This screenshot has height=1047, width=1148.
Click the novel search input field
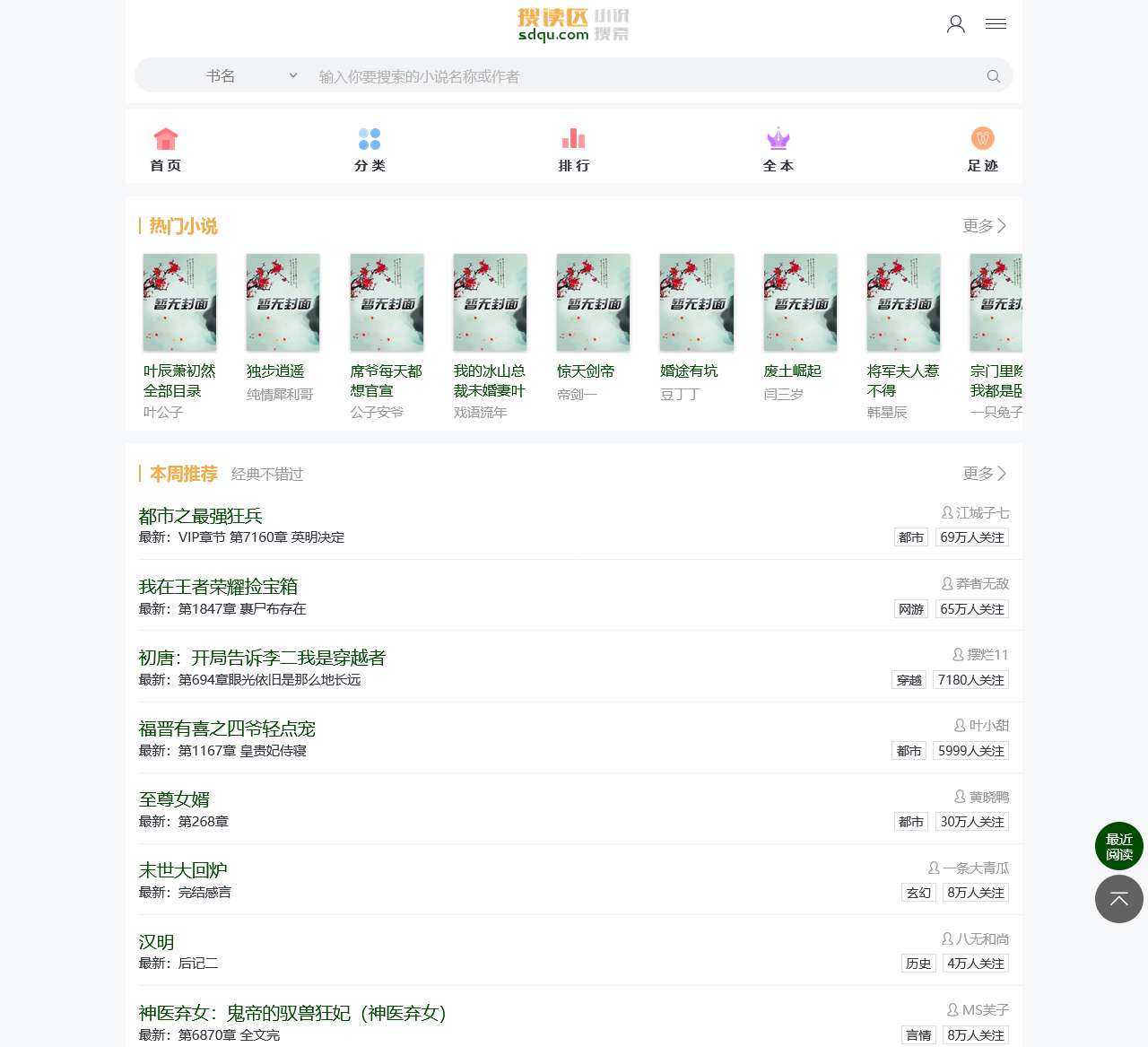[x=628, y=76]
